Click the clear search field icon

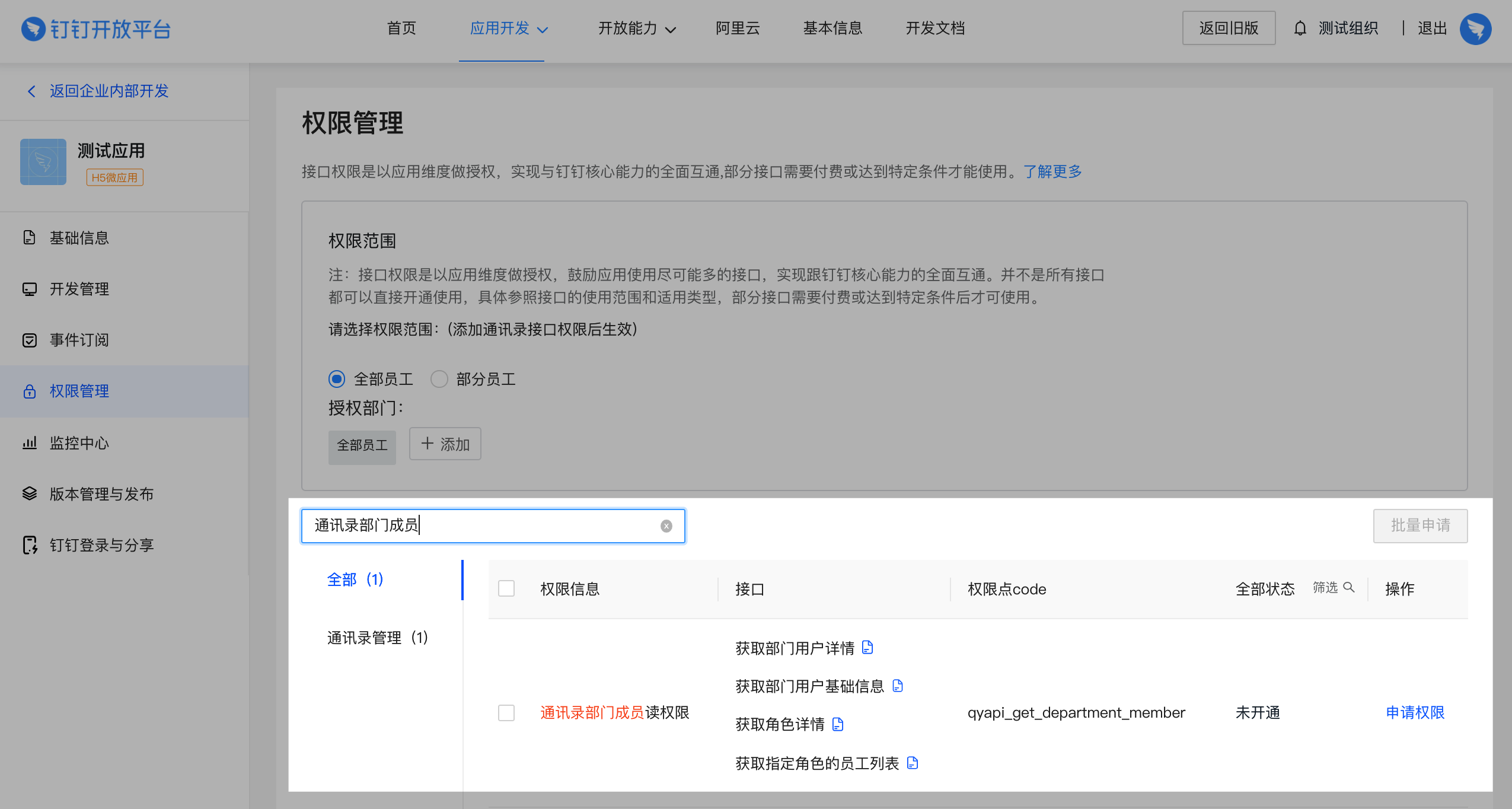tap(666, 526)
